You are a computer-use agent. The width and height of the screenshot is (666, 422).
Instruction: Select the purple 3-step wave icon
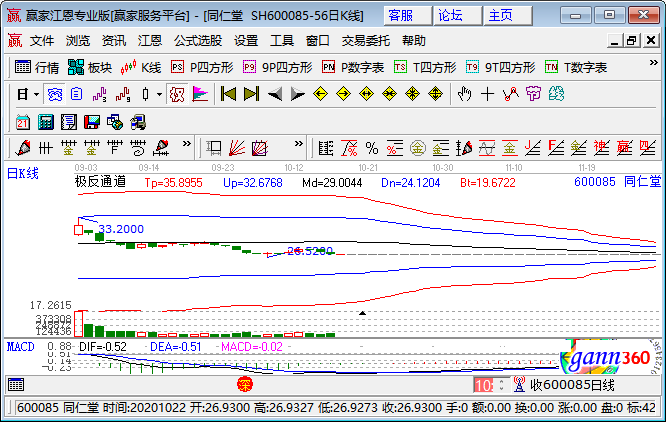99,94
